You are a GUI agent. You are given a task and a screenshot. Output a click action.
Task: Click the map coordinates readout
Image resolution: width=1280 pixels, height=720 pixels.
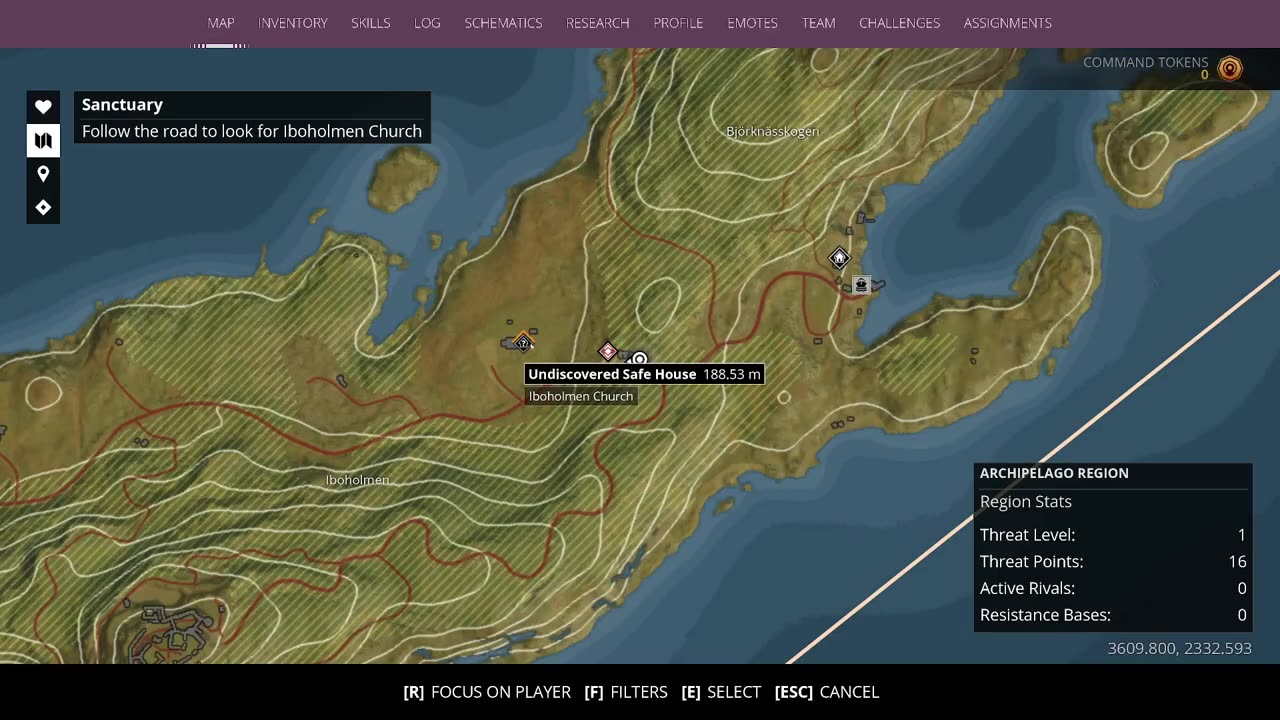[1180, 648]
